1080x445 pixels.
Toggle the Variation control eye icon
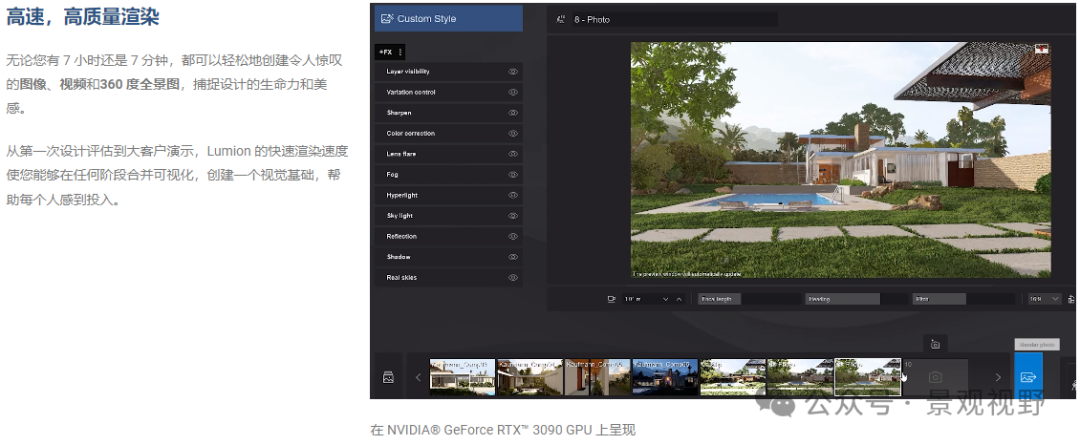(512, 92)
